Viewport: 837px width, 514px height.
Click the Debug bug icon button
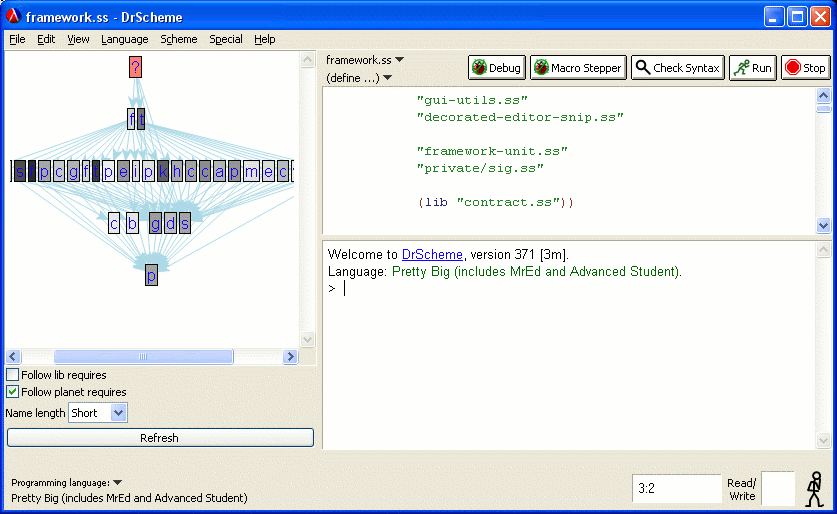[496, 68]
